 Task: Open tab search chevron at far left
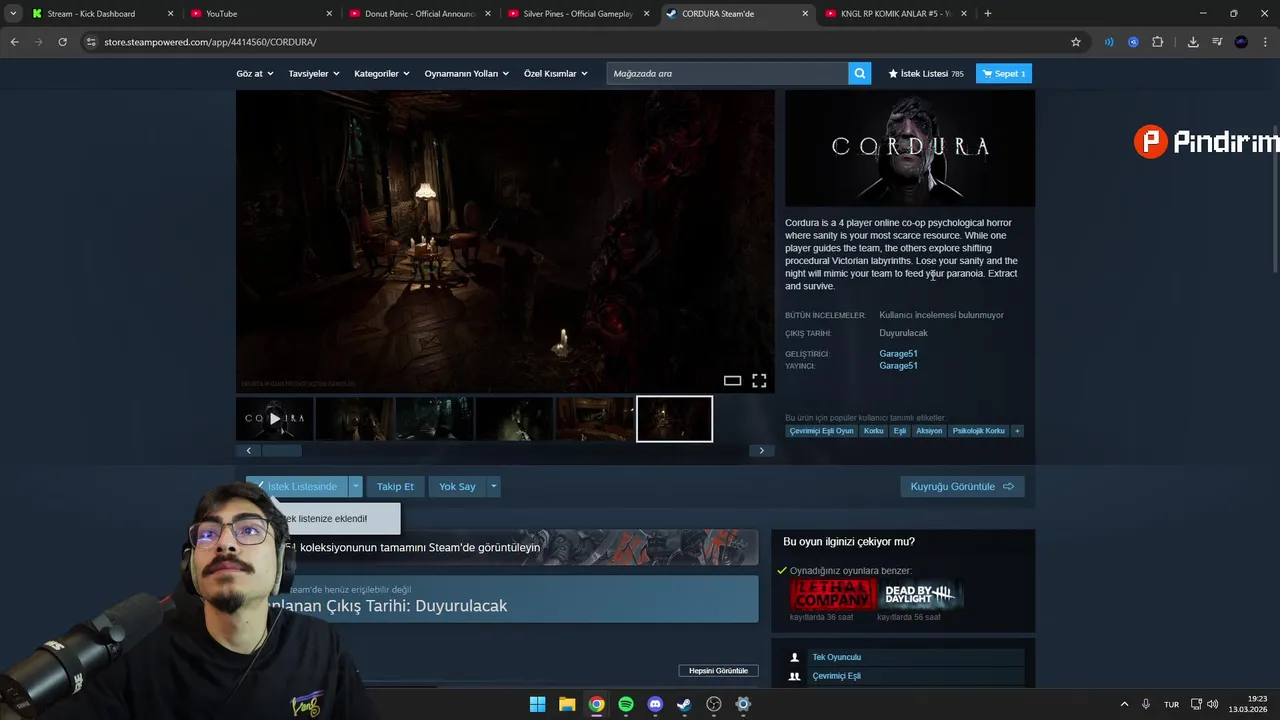pyautogui.click(x=12, y=13)
